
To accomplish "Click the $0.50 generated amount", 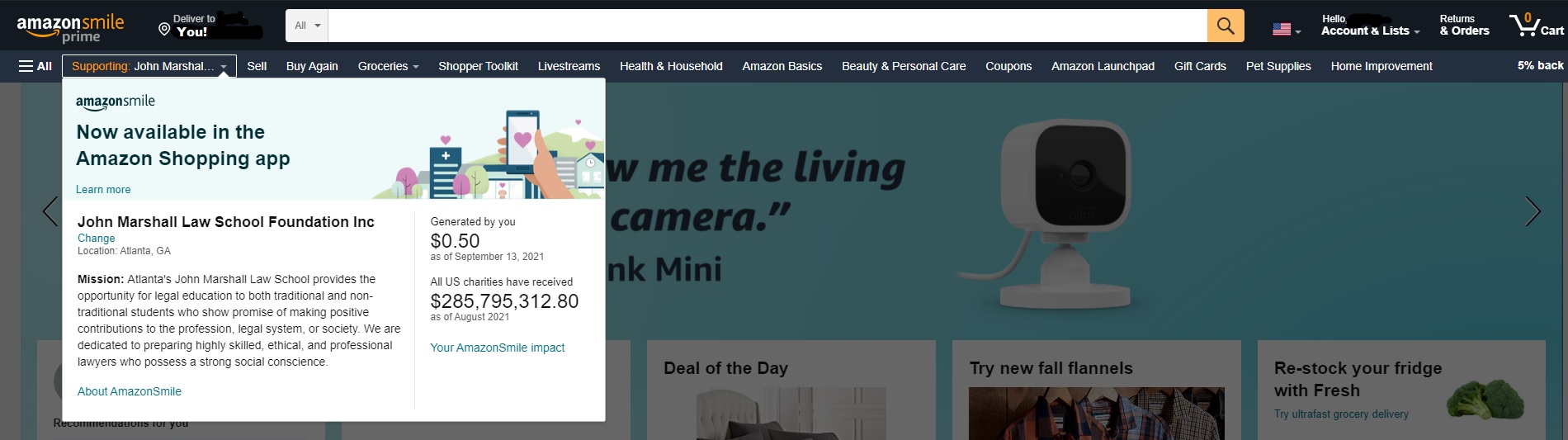I will coord(455,241).
